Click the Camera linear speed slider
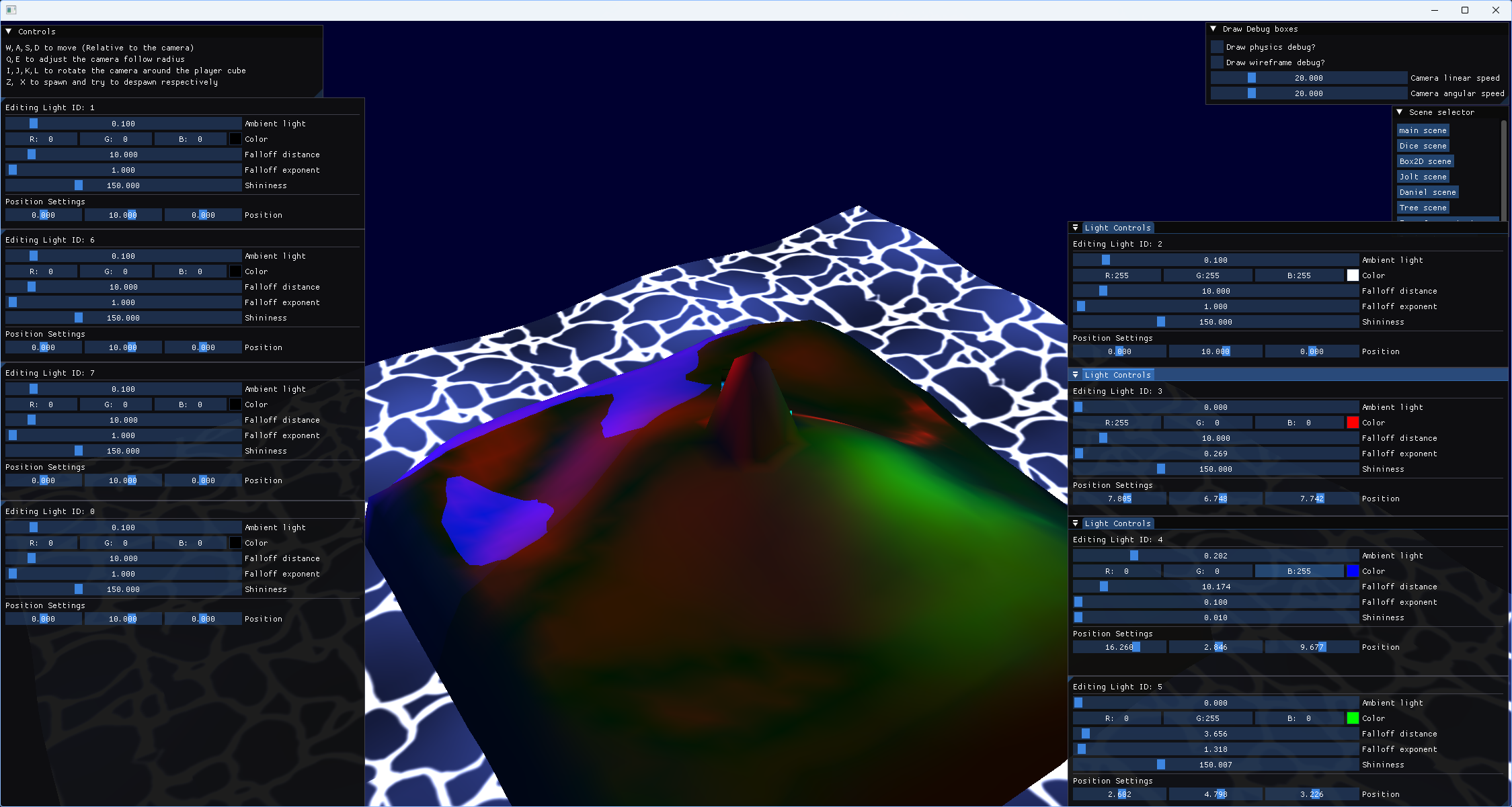 (1308, 78)
